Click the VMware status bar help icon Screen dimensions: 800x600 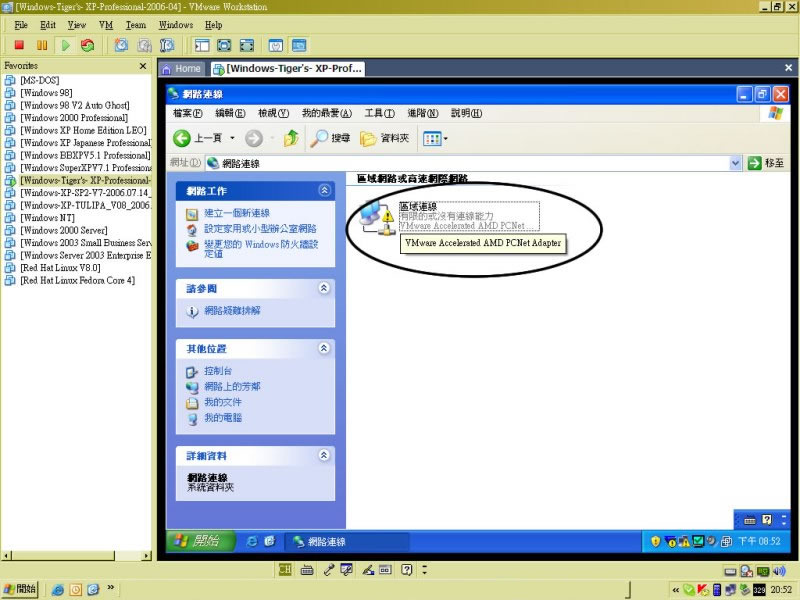pyautogui.click(x=406, y=569)
